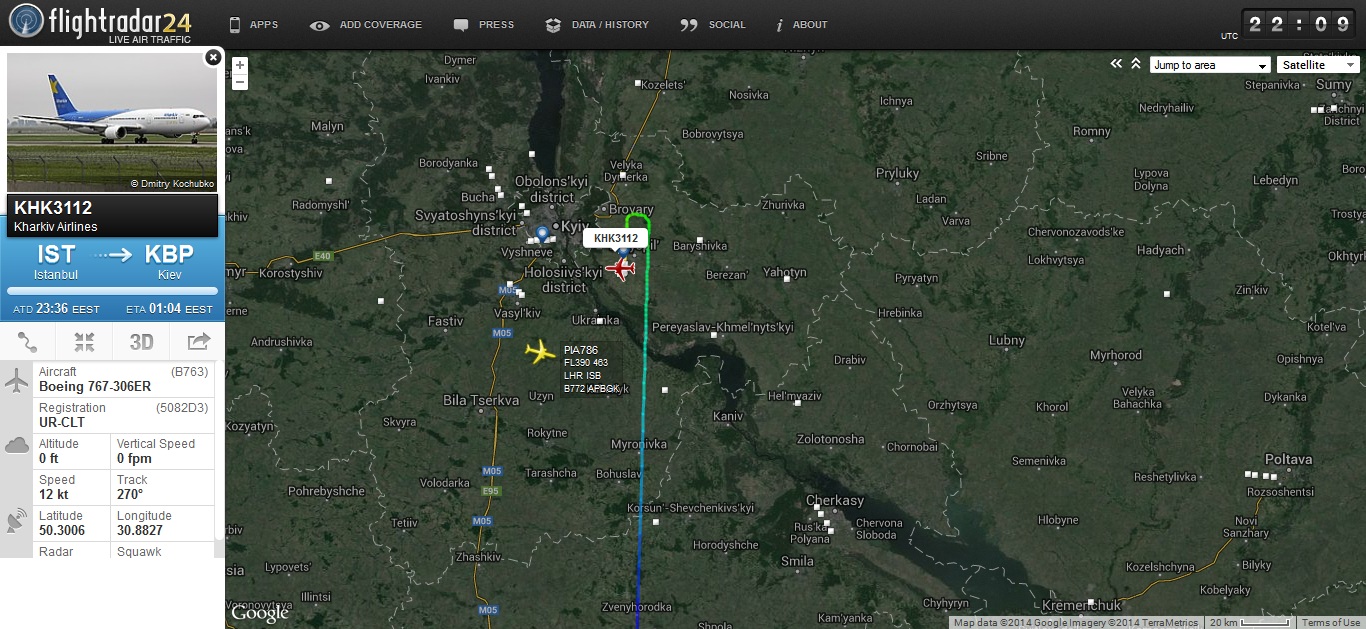Click the Track 270° value

(130, 495)
